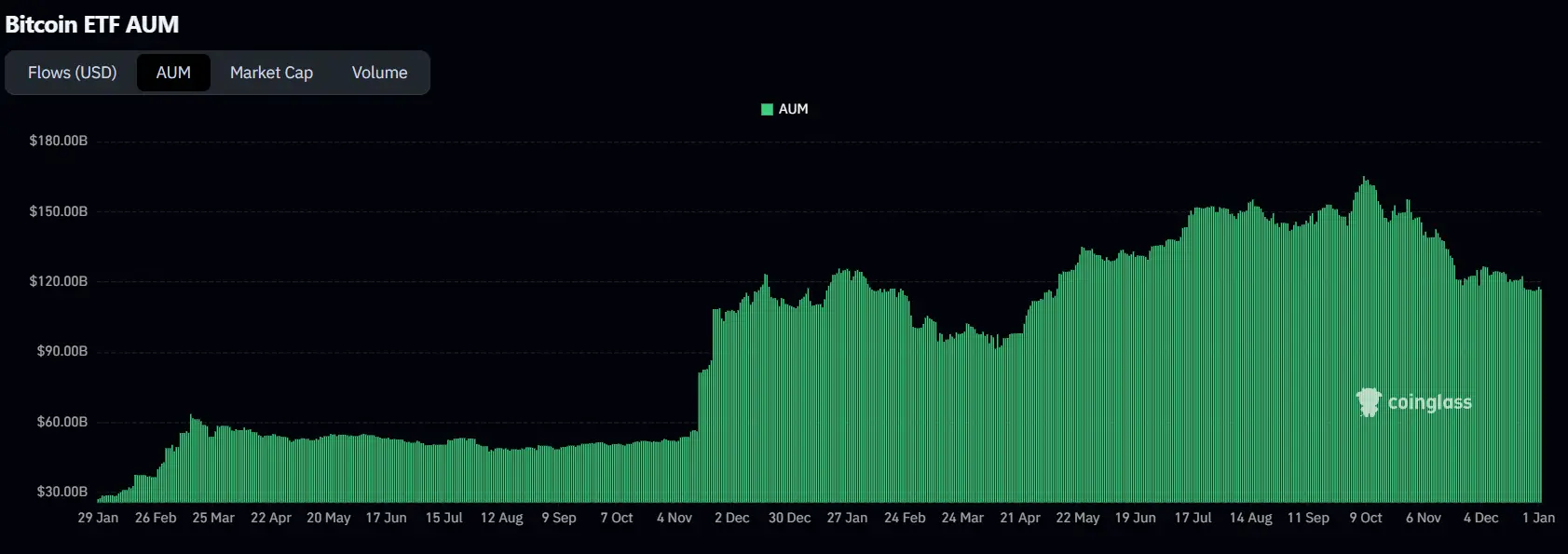Click the 25 Mar date label
The height and width of the screenshot is (554, 1568).
click(213, 518)
